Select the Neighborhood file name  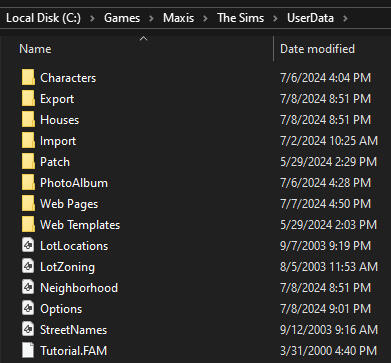[79, 288]
